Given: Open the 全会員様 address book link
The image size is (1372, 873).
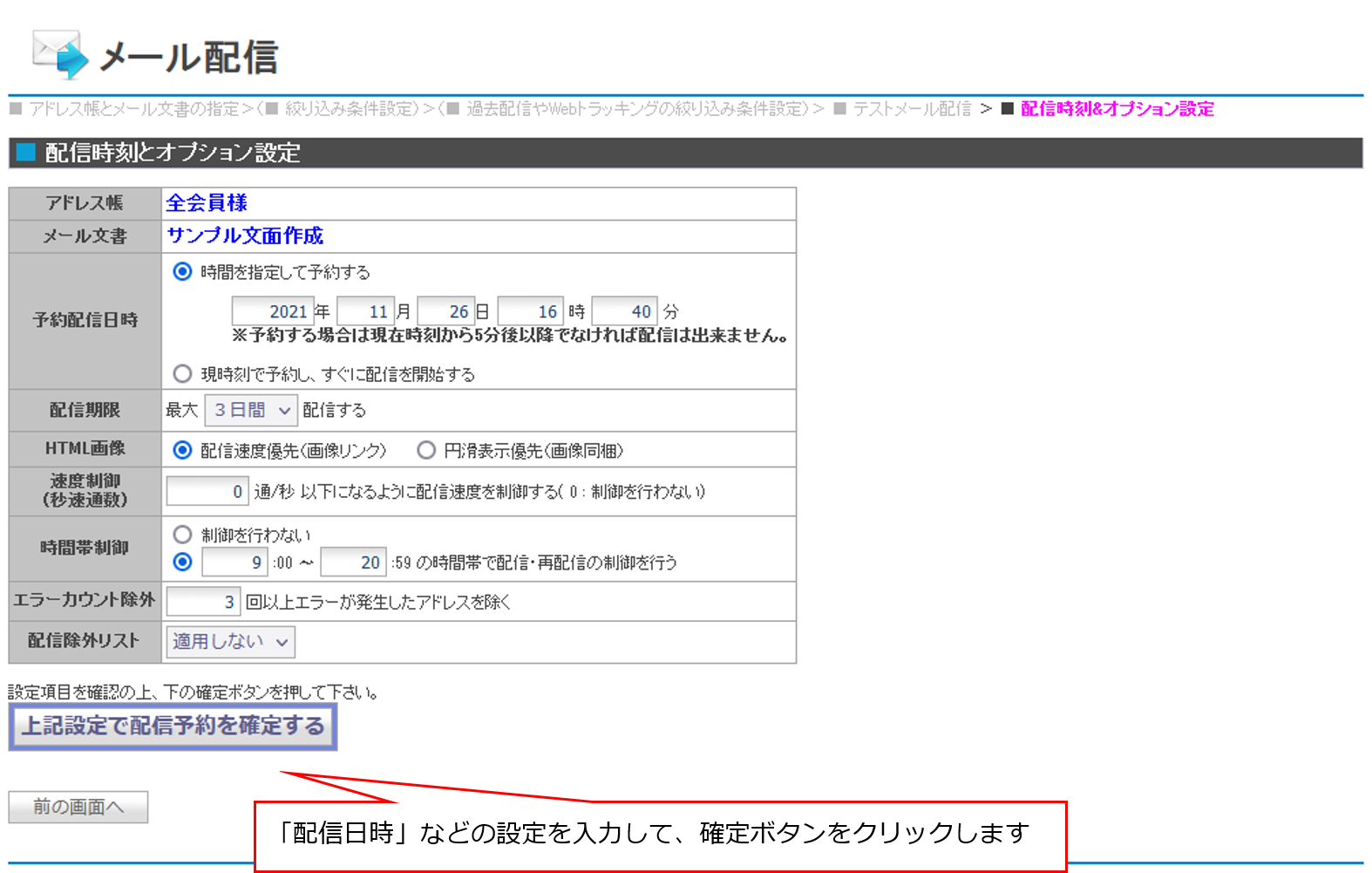Looking at the screenshot, I should (207, 203).
